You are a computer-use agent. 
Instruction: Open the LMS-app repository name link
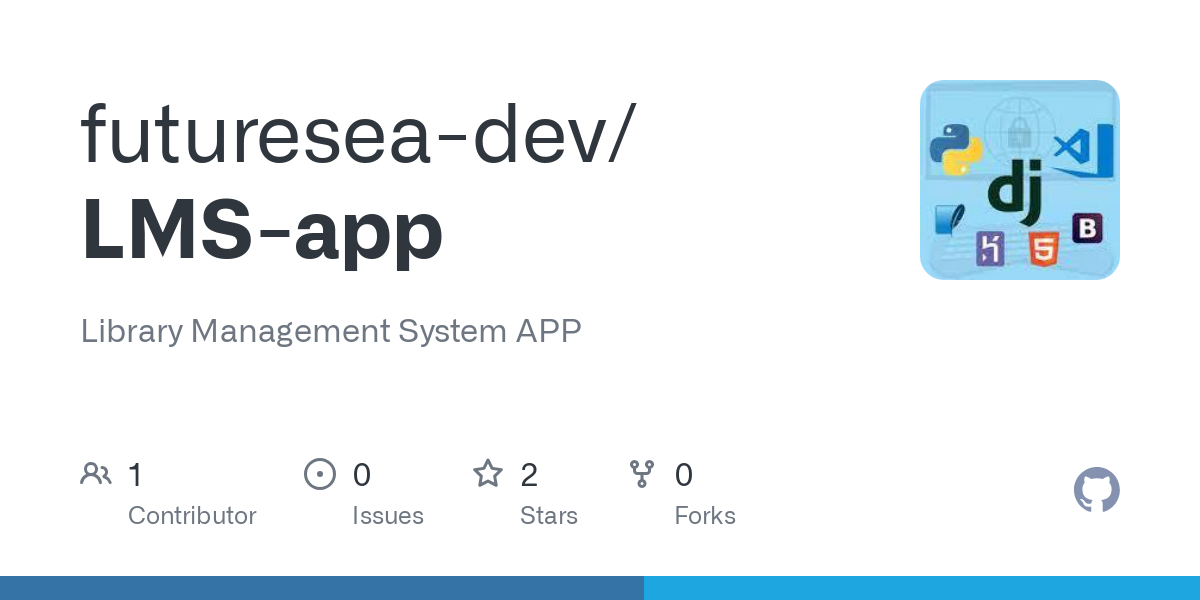pyautogui.click(x=260, y=230)
